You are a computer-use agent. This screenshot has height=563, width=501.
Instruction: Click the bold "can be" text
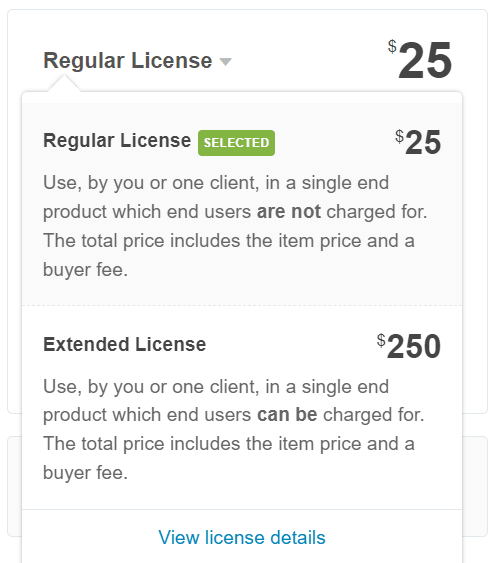pos(287,415)
